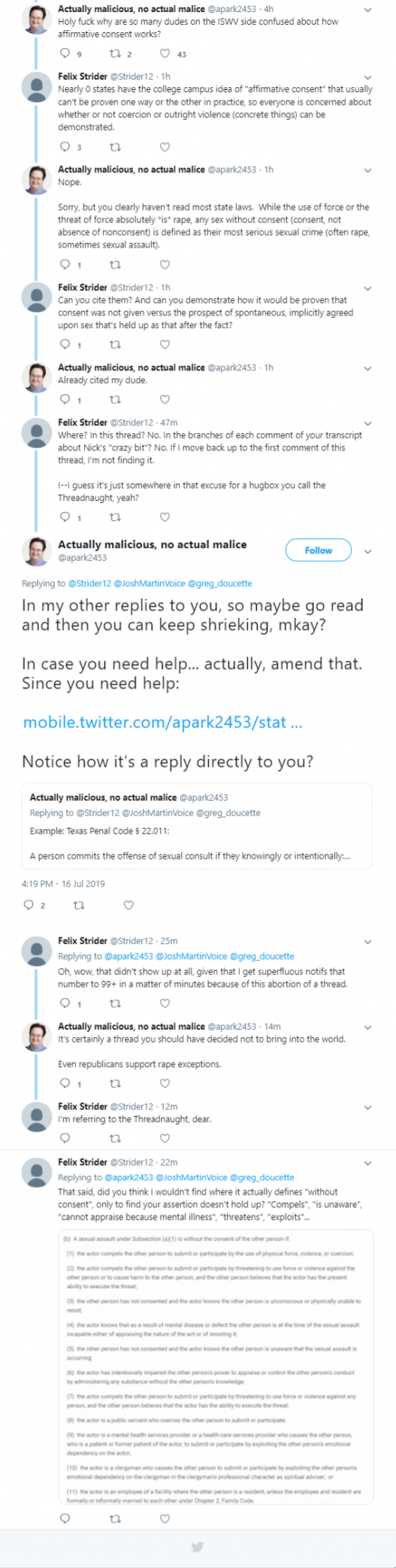Open the quoted Texas Penal Code tweet
Screen dimensions: 396x1568
pyautogui.click(x=197, y=826)
